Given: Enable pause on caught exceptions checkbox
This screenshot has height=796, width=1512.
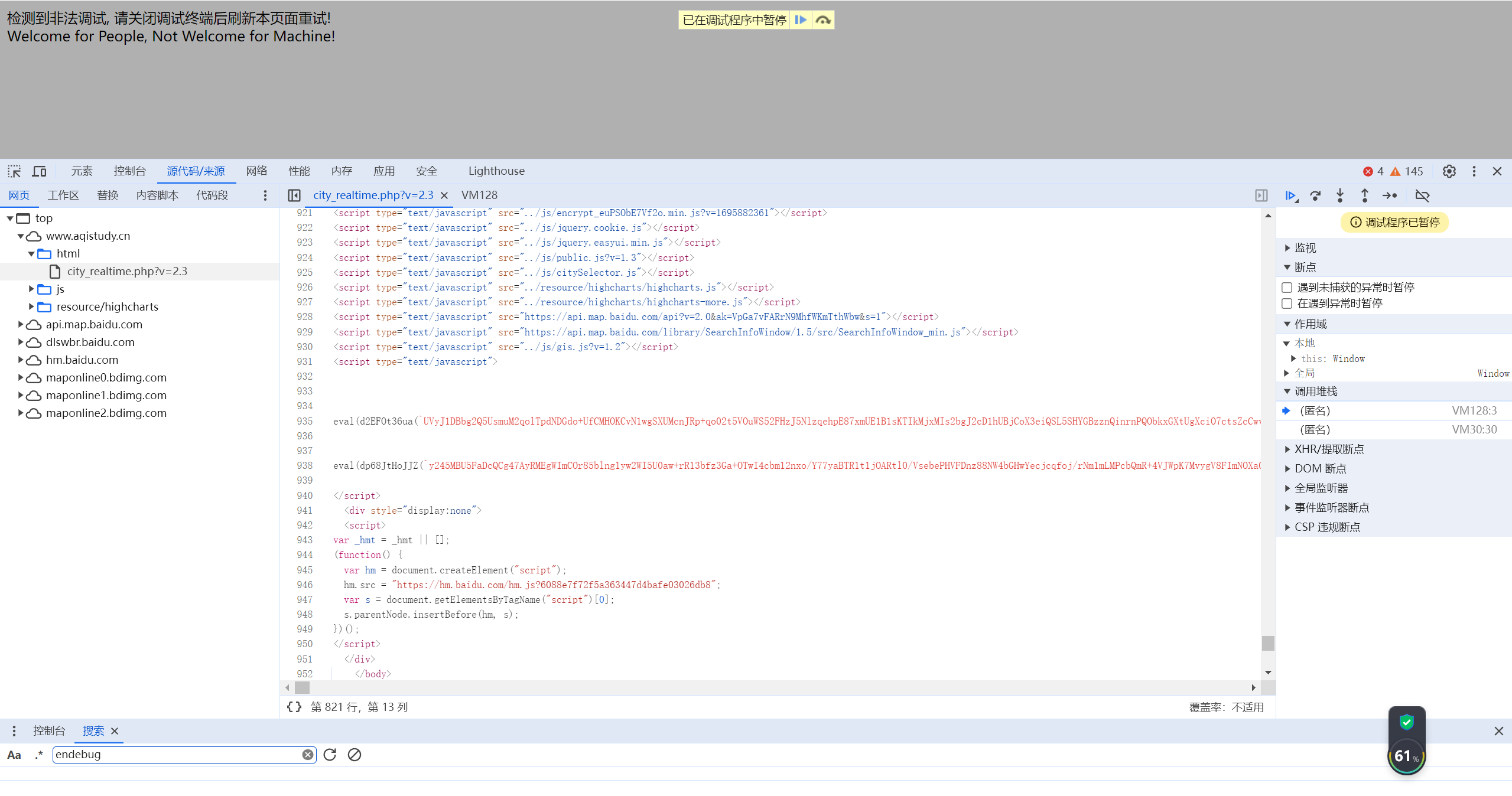Looking at the screenshot, I should (1287, 304).
